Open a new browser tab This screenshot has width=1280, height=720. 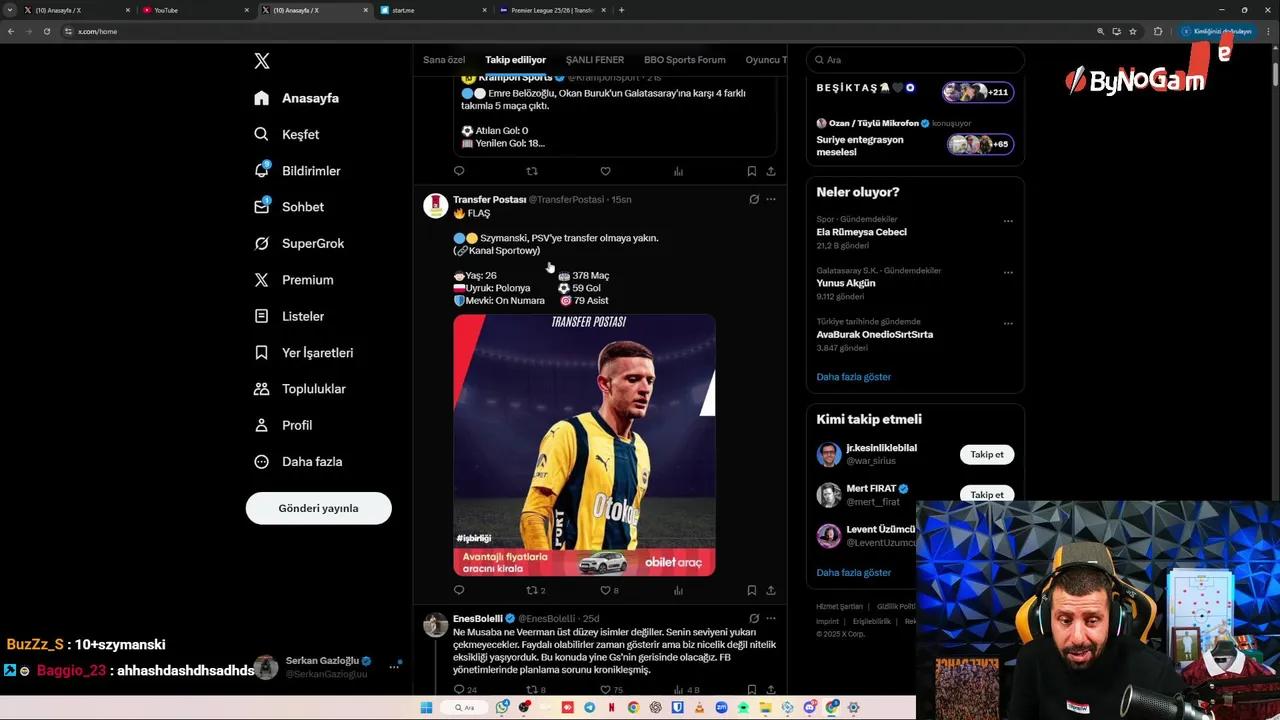[x=621, y=10]
